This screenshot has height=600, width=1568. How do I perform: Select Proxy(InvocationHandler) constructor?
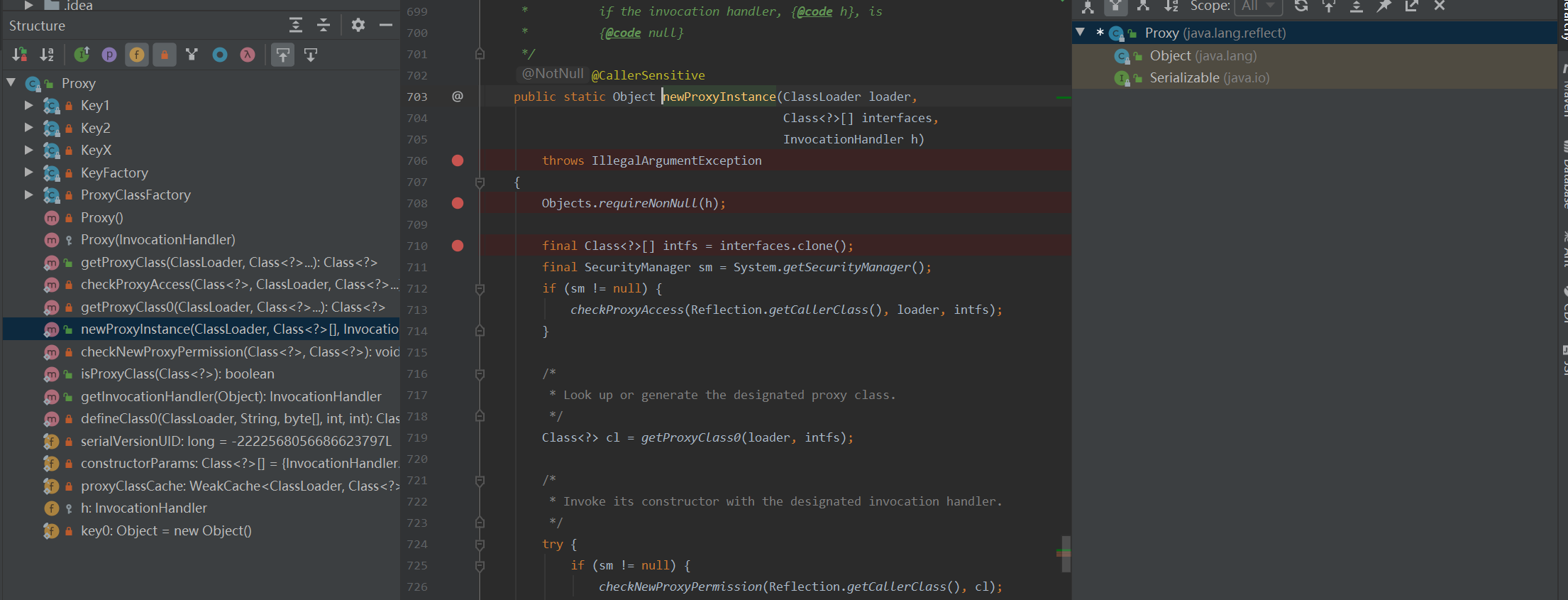(158, 239)
